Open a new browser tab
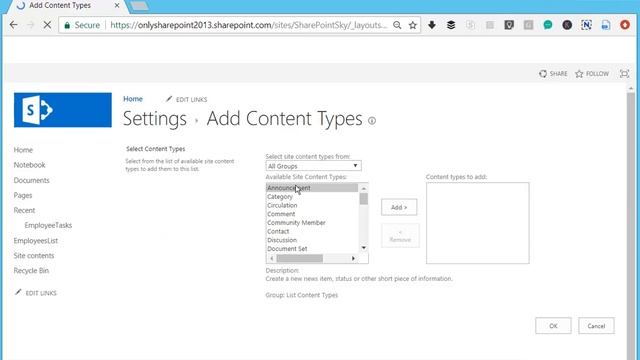Image resolution: width=640 pixels, height=360 pixels. pyautogui.click(x=139, y=6)
